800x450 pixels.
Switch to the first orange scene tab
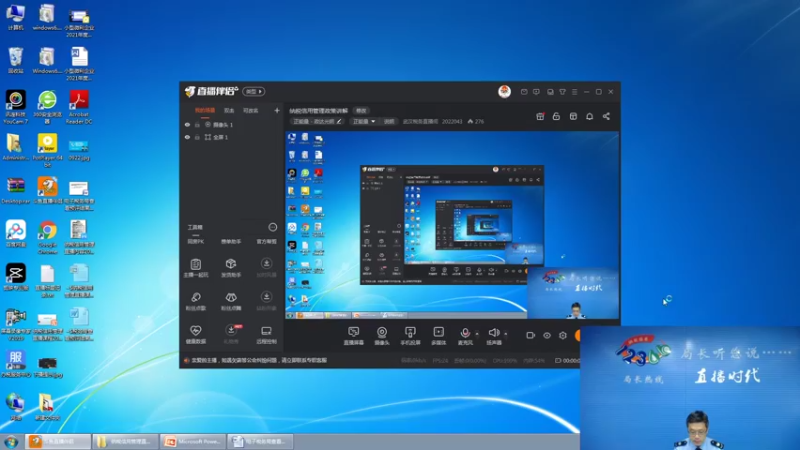(205, 111)
